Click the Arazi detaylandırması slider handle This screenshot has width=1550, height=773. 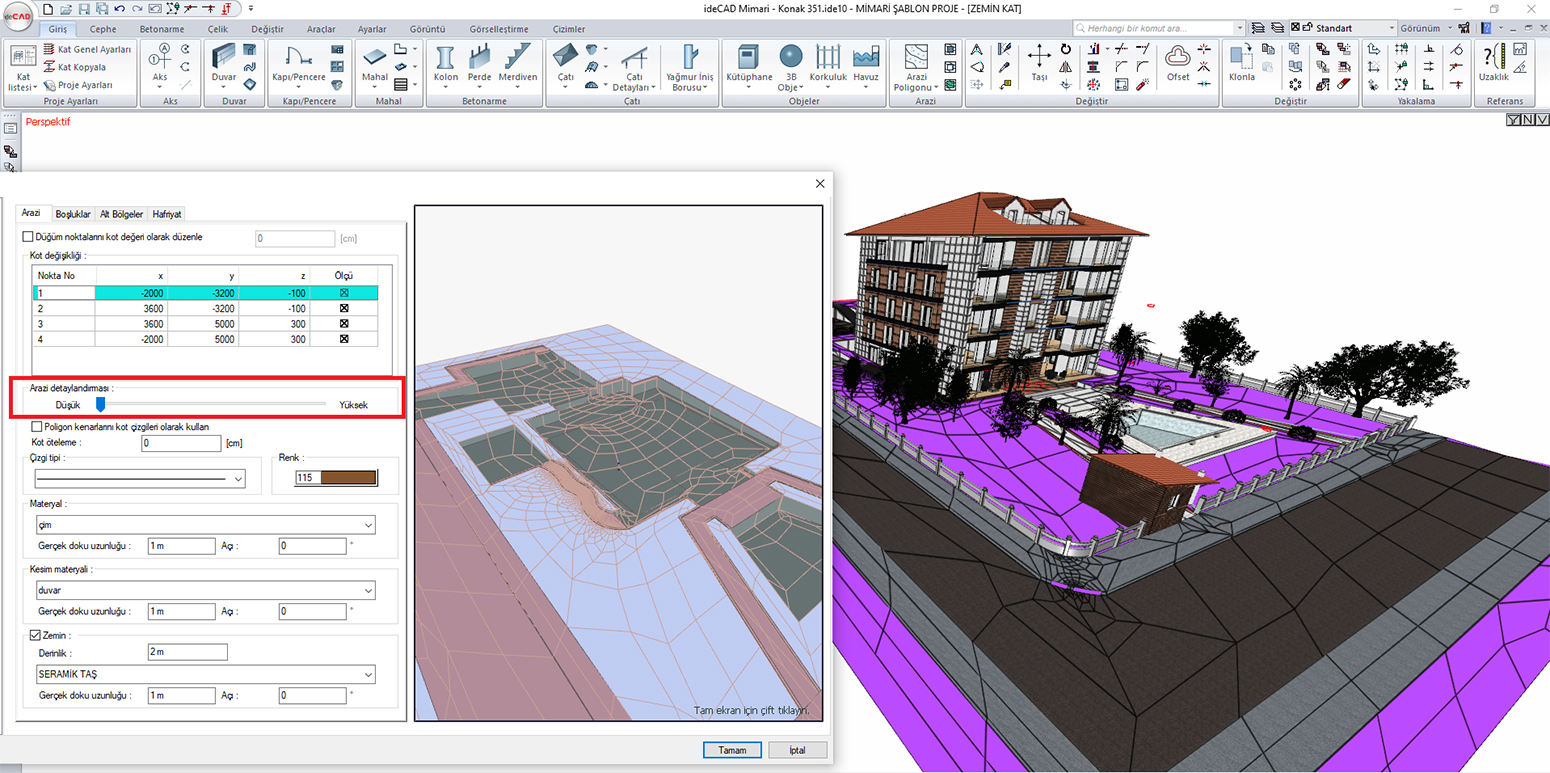coord(100,404)
